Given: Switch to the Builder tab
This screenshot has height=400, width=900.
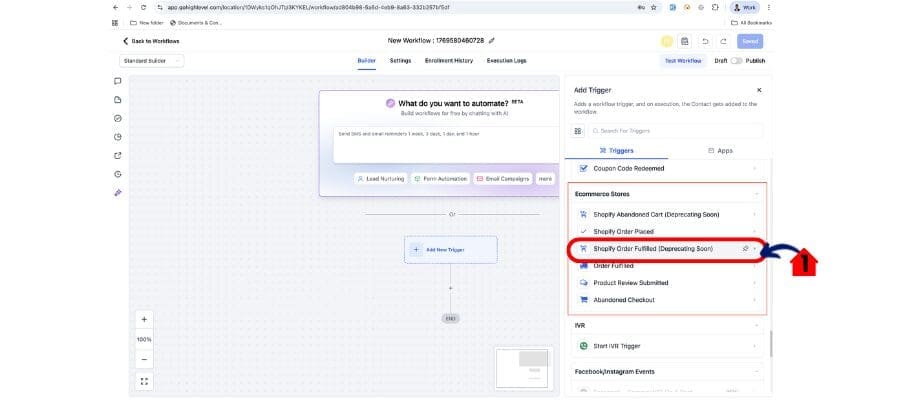Looking at the screenshot, I should point(367,61).
